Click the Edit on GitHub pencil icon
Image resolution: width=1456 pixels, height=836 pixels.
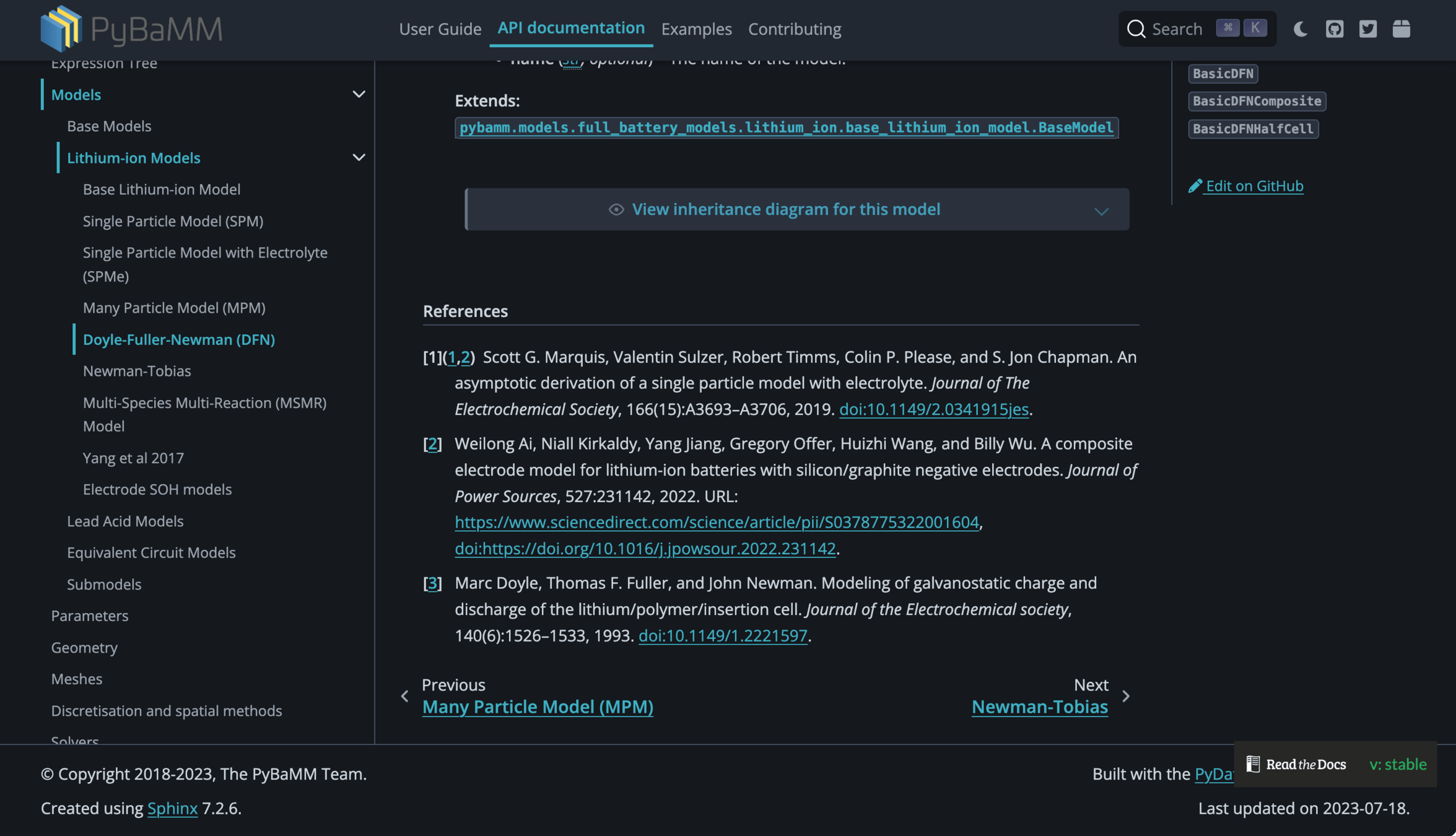[1195, 186]
